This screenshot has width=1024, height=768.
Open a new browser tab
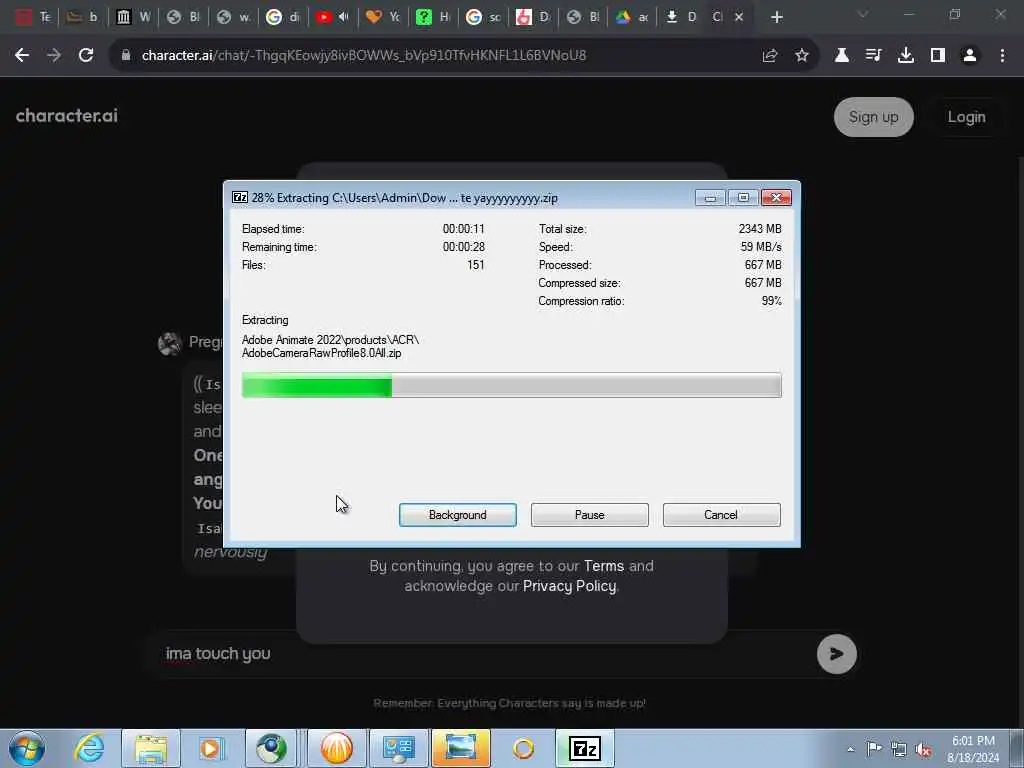coord(776,18)
